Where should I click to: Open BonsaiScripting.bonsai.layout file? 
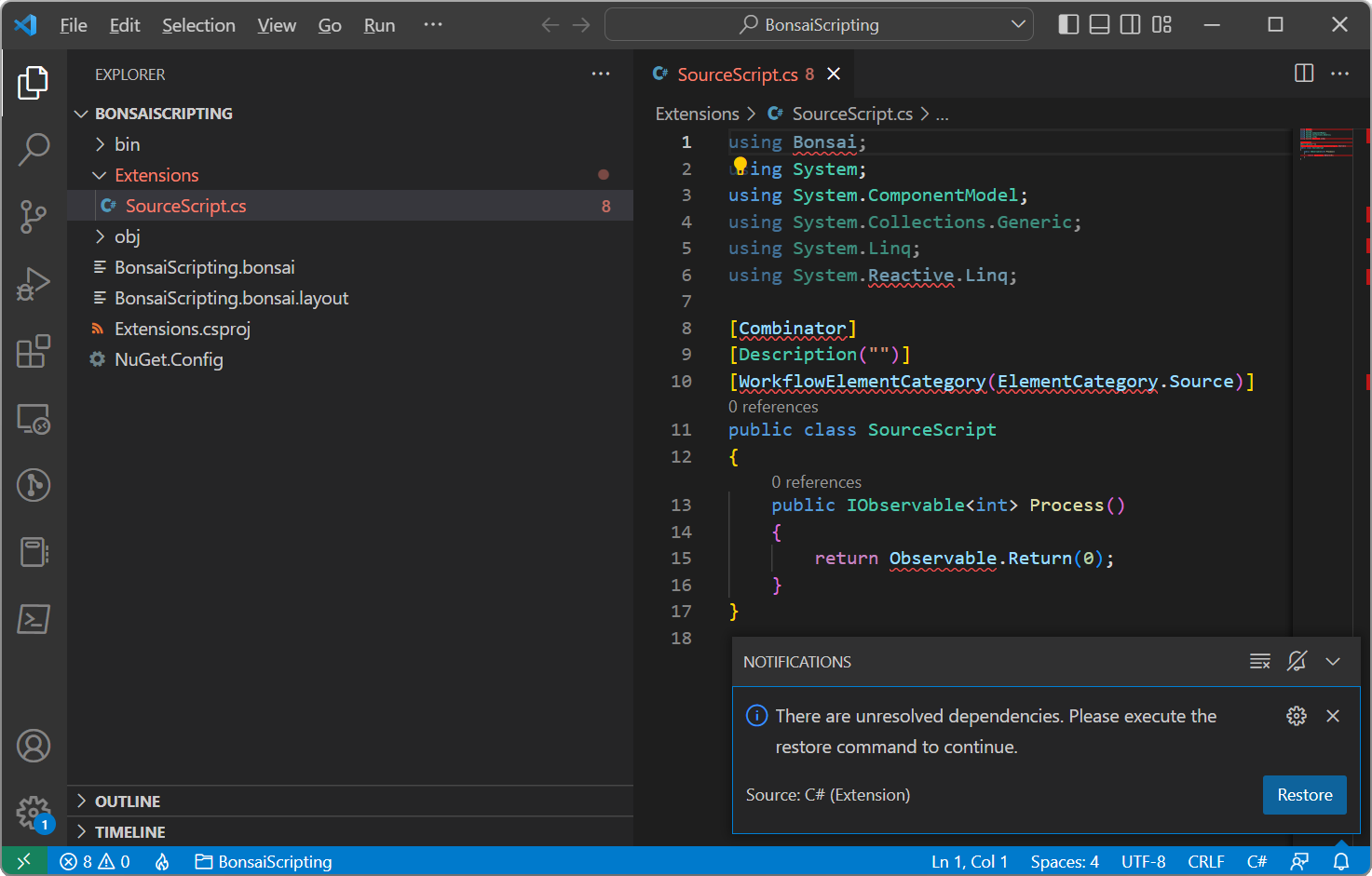pos(350,298)
